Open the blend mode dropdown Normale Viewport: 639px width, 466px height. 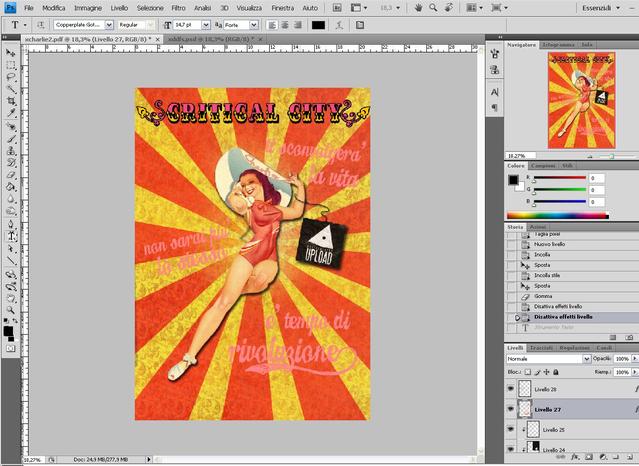(x=586, y=359)
